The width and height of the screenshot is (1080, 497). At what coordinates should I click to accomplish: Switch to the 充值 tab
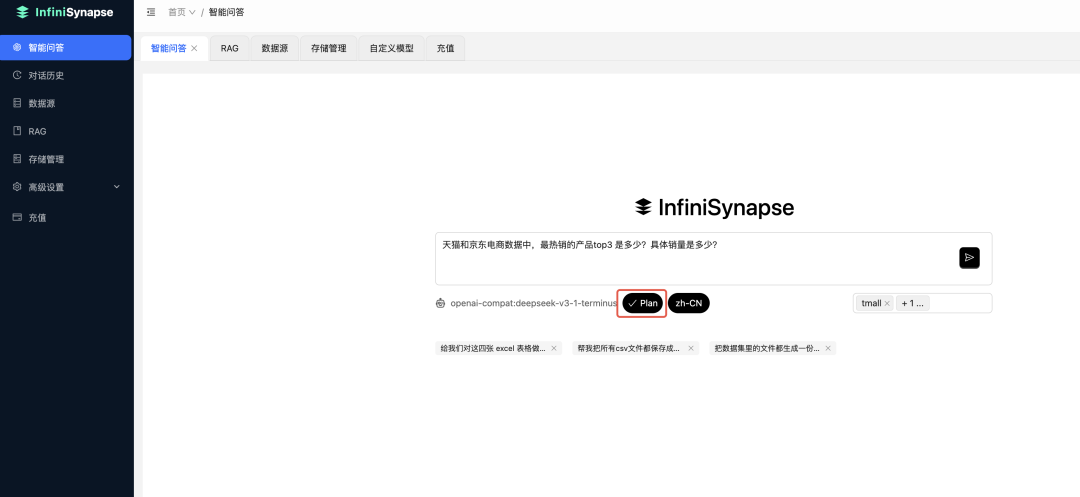pos(446,48)
